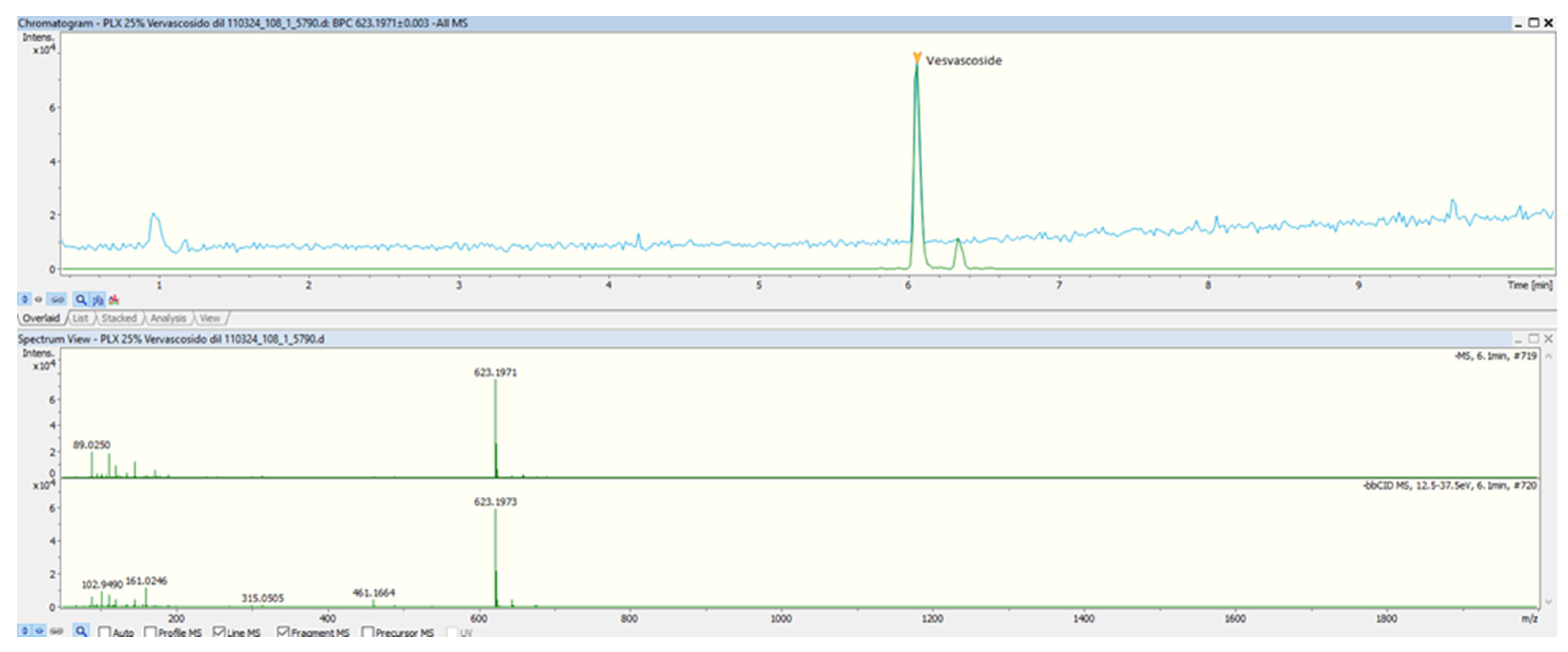Enable the Precursor MS checkbox
Screen dimensions: 1568x652
pyautogui.click(x=367, y=633)
